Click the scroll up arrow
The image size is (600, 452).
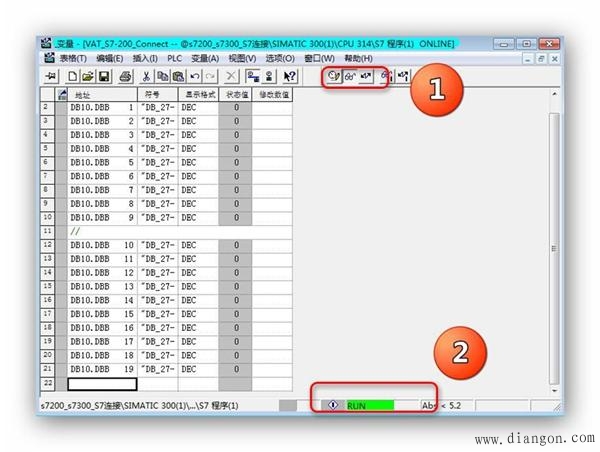(554, 93)
